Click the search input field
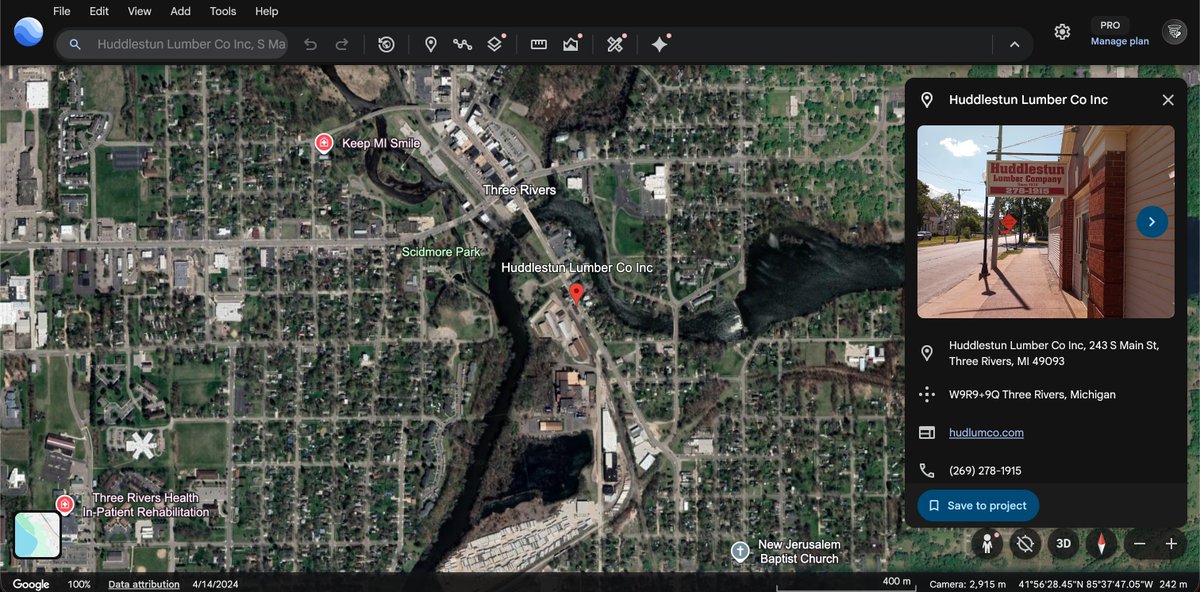 pos(190,44)
